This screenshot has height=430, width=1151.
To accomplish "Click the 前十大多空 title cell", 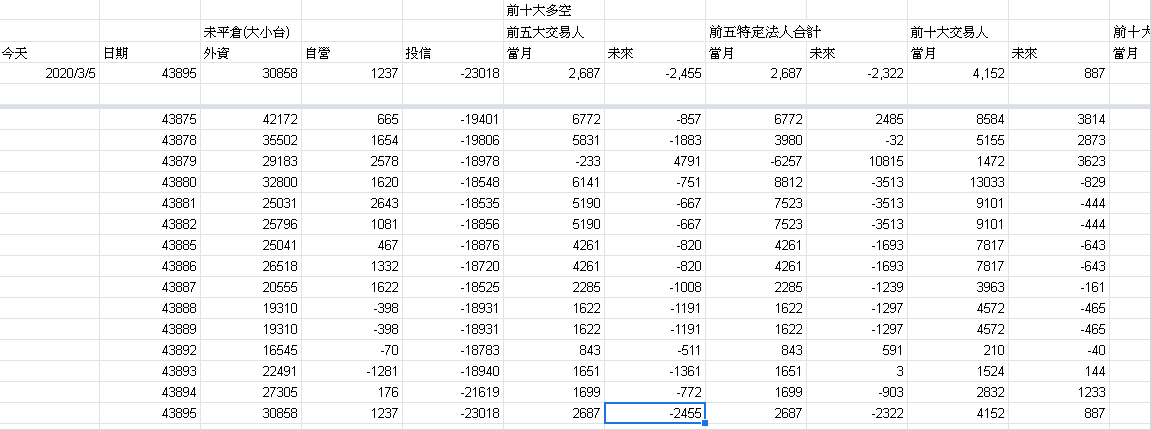I will pos(554,12).
